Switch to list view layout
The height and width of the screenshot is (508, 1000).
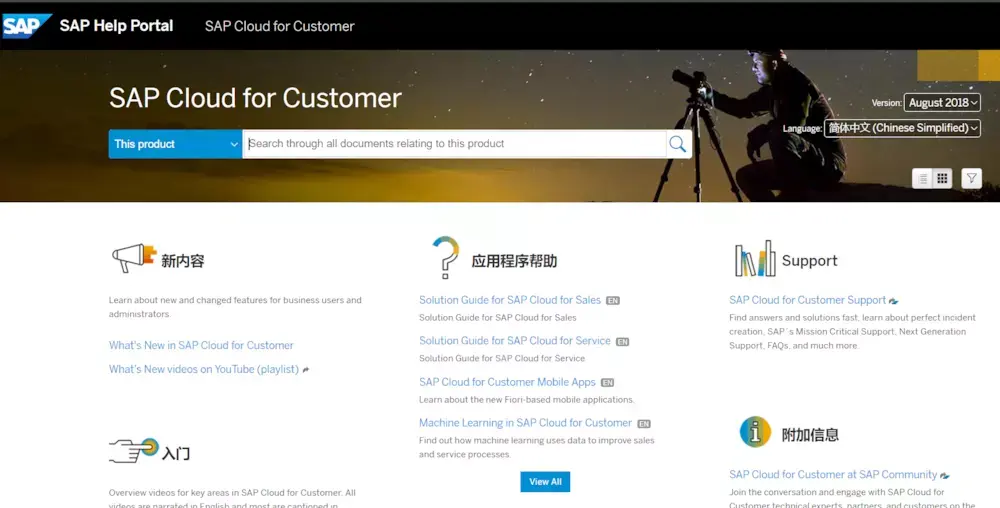[x=923, y=179]
